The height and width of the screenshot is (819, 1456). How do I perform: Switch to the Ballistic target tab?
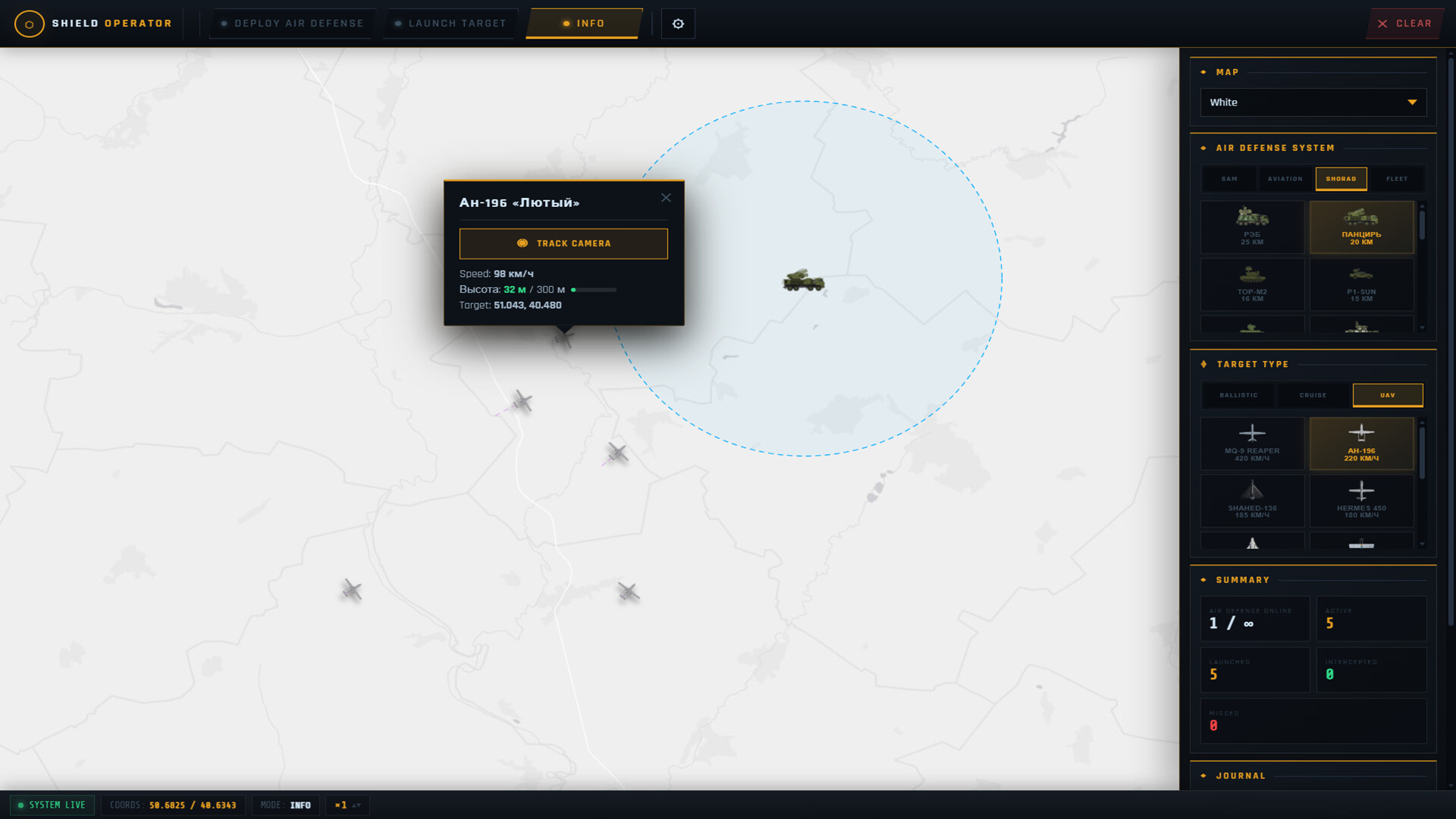(1238, 395)
